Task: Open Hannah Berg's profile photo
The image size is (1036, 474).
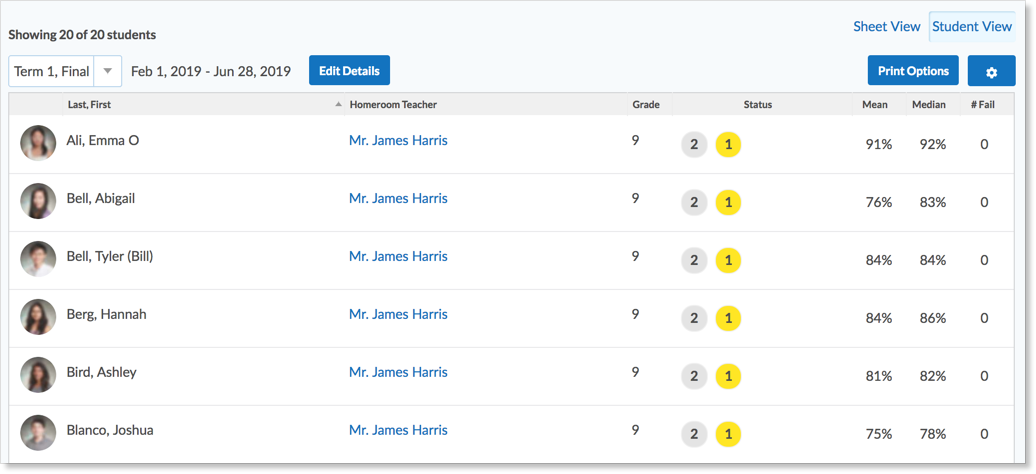Action: point(38,317)
